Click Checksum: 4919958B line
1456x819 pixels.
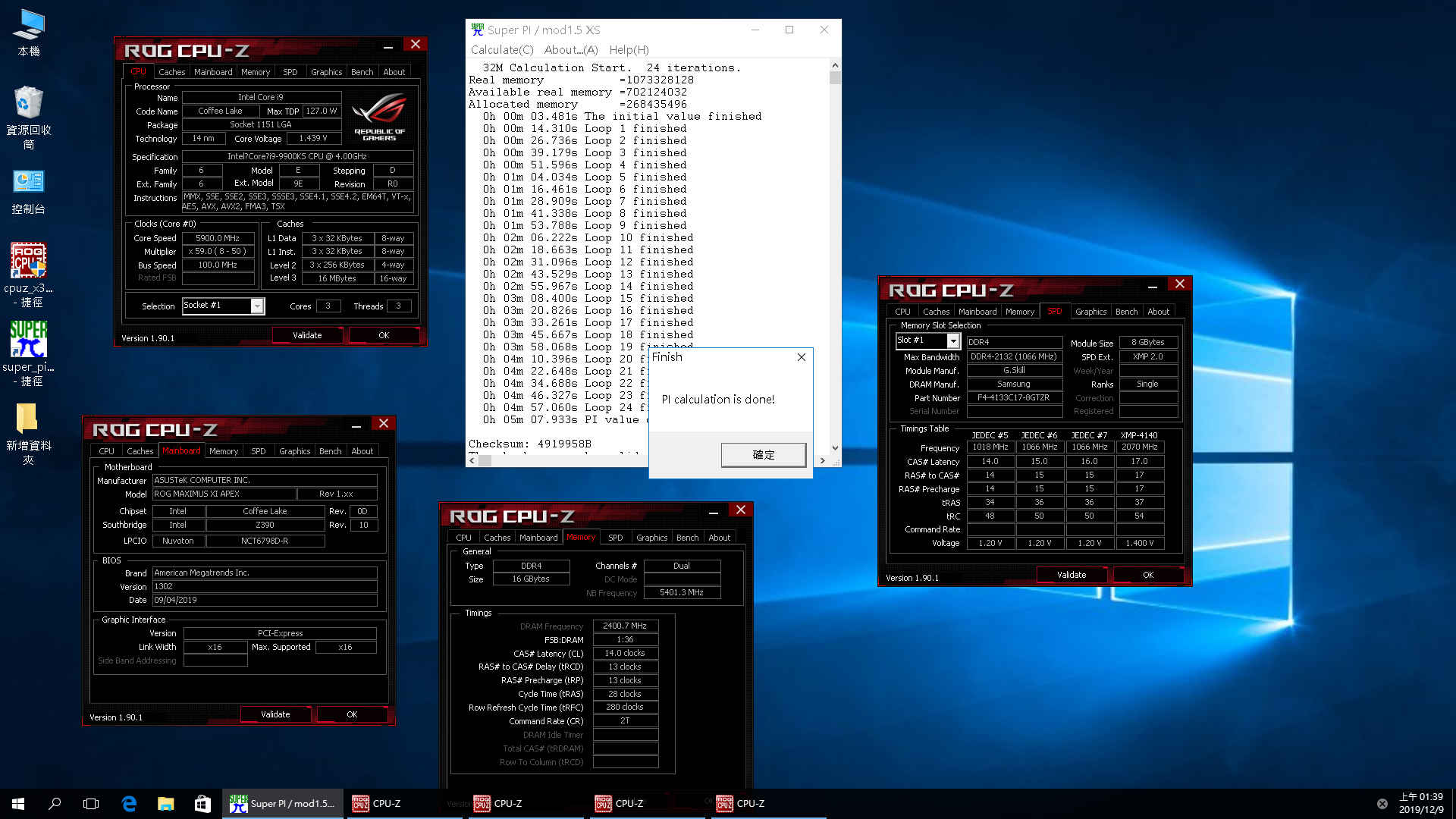coord(530,444)
